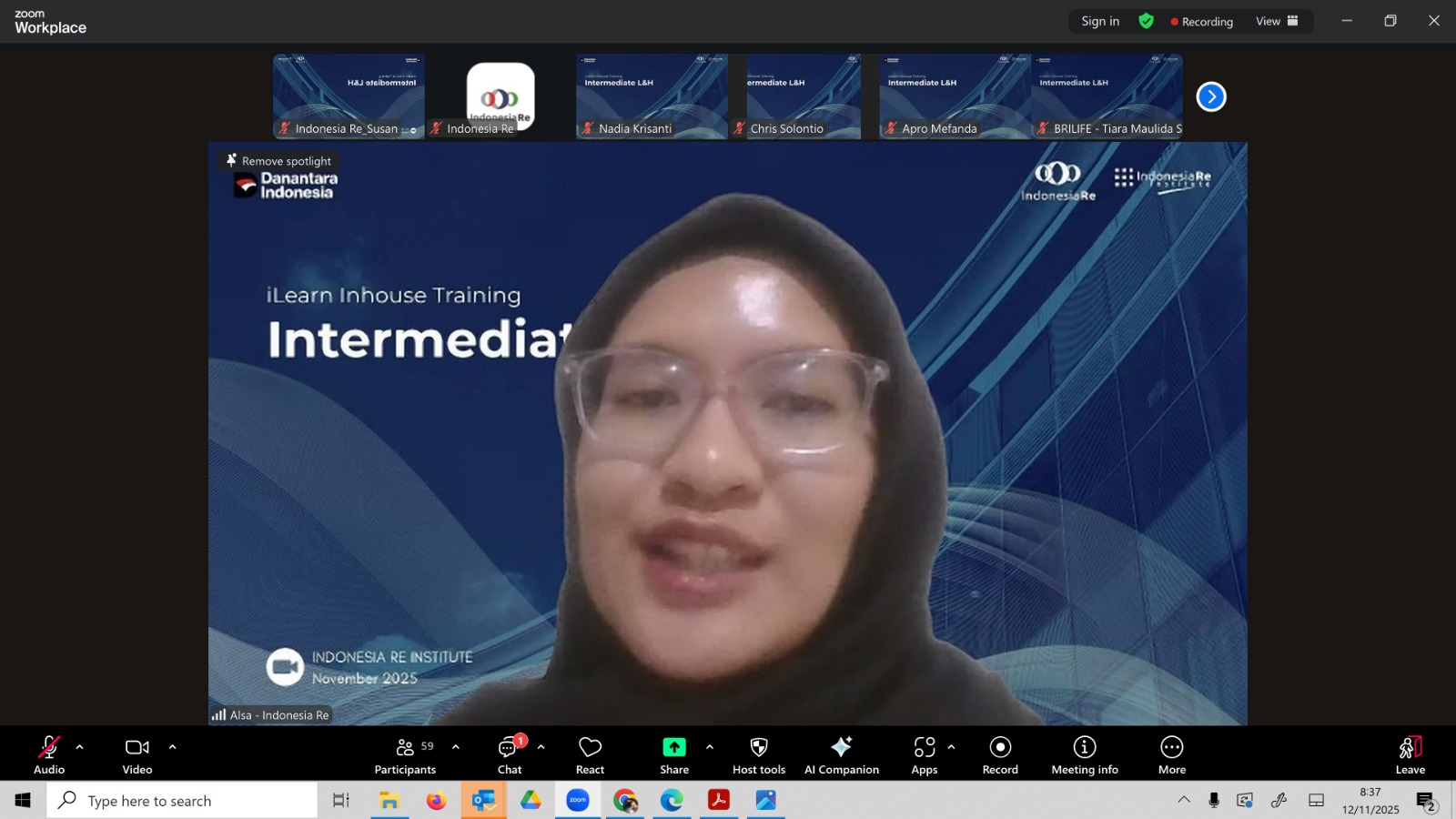1456x819 pixels.
Task: Click the React heart icon
Action: click(590, 755)
